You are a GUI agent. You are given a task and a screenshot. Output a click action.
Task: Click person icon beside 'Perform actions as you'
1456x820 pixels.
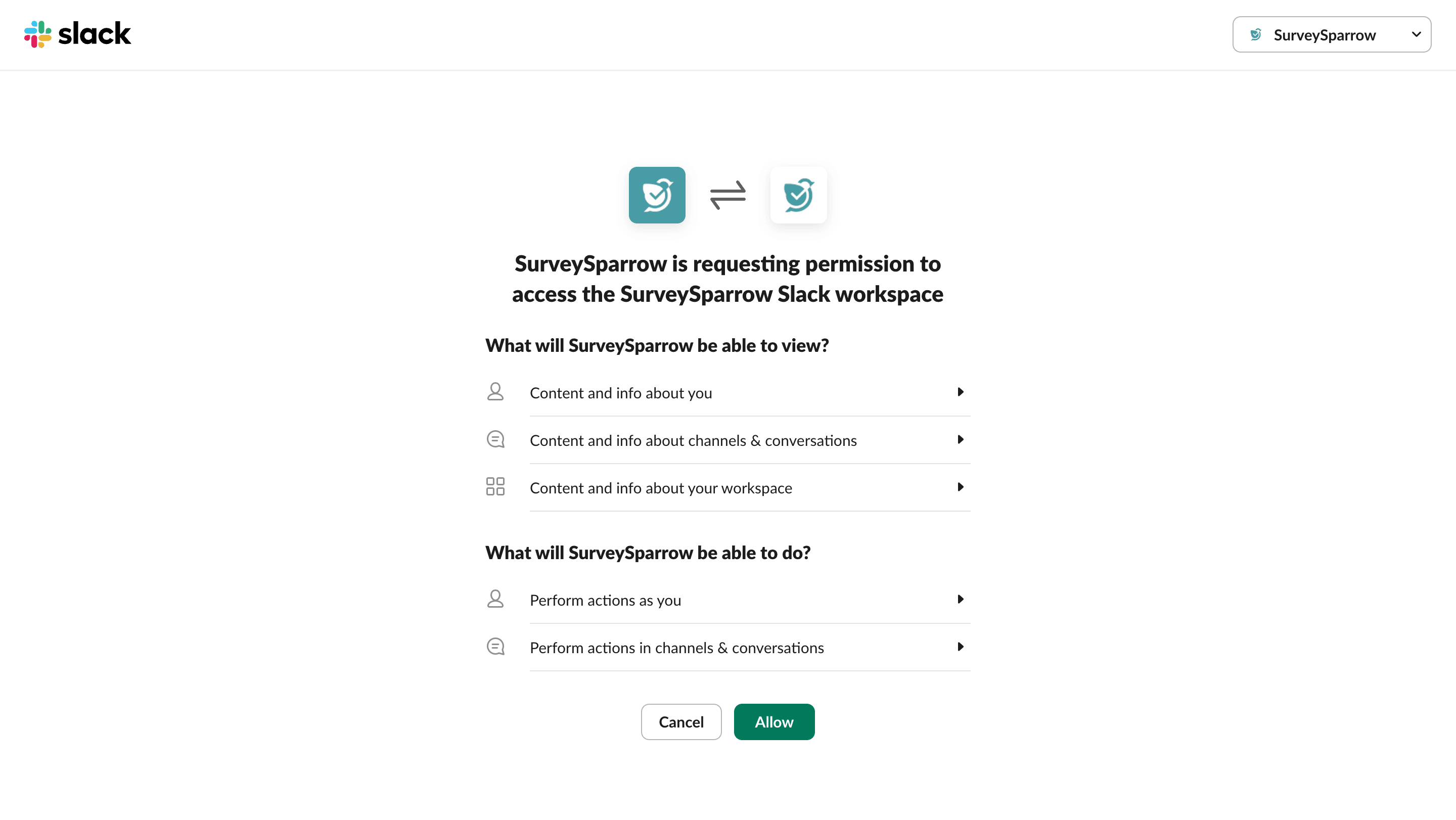click(495, 599)
